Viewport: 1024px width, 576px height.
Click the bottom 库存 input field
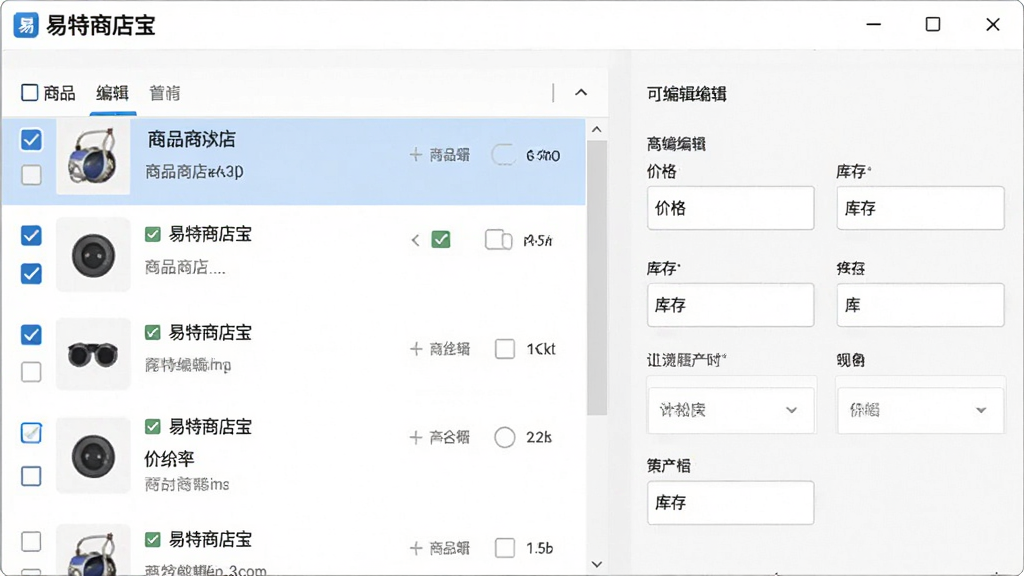[x=730, y=503]
